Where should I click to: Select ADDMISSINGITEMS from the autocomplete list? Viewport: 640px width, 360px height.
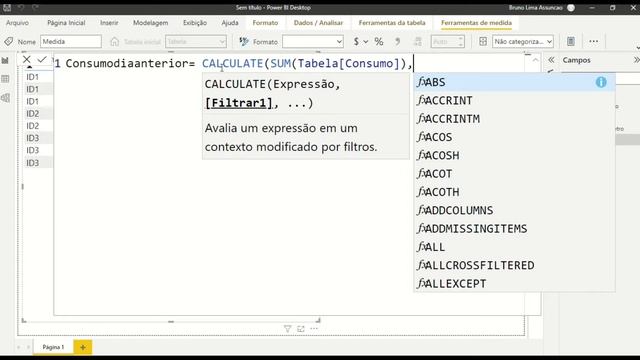coord(514,229)
